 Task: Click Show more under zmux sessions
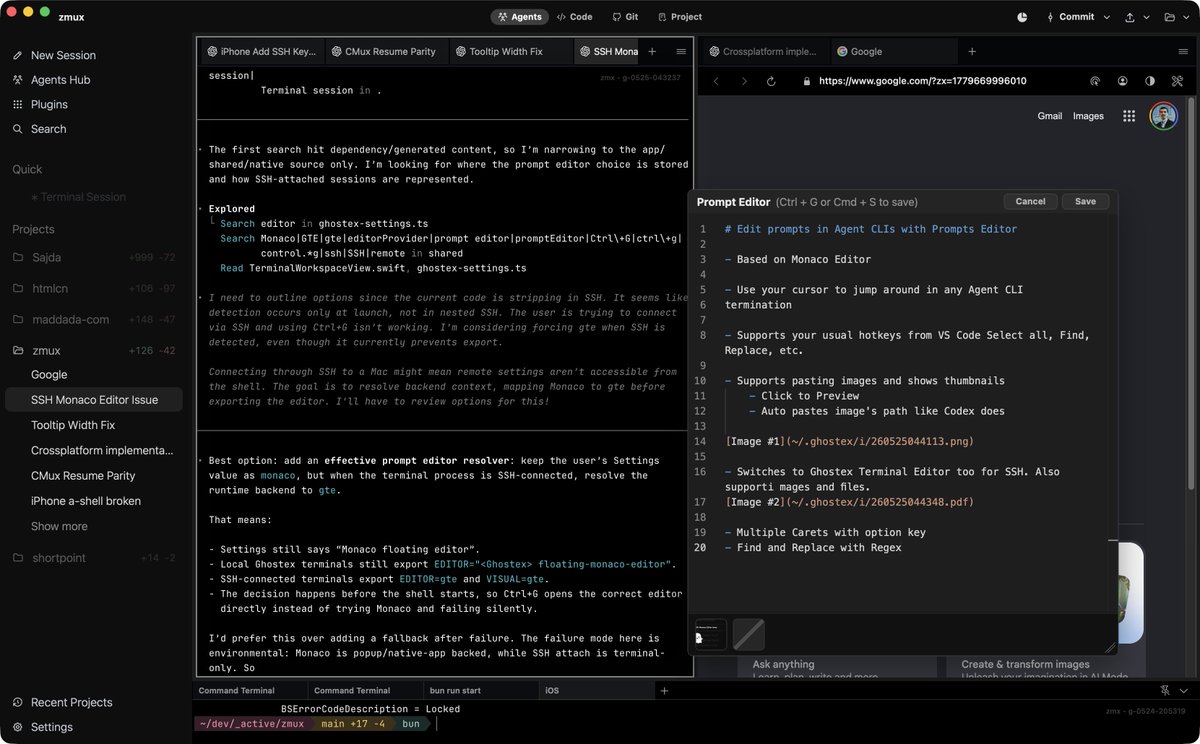coord(59,526)
